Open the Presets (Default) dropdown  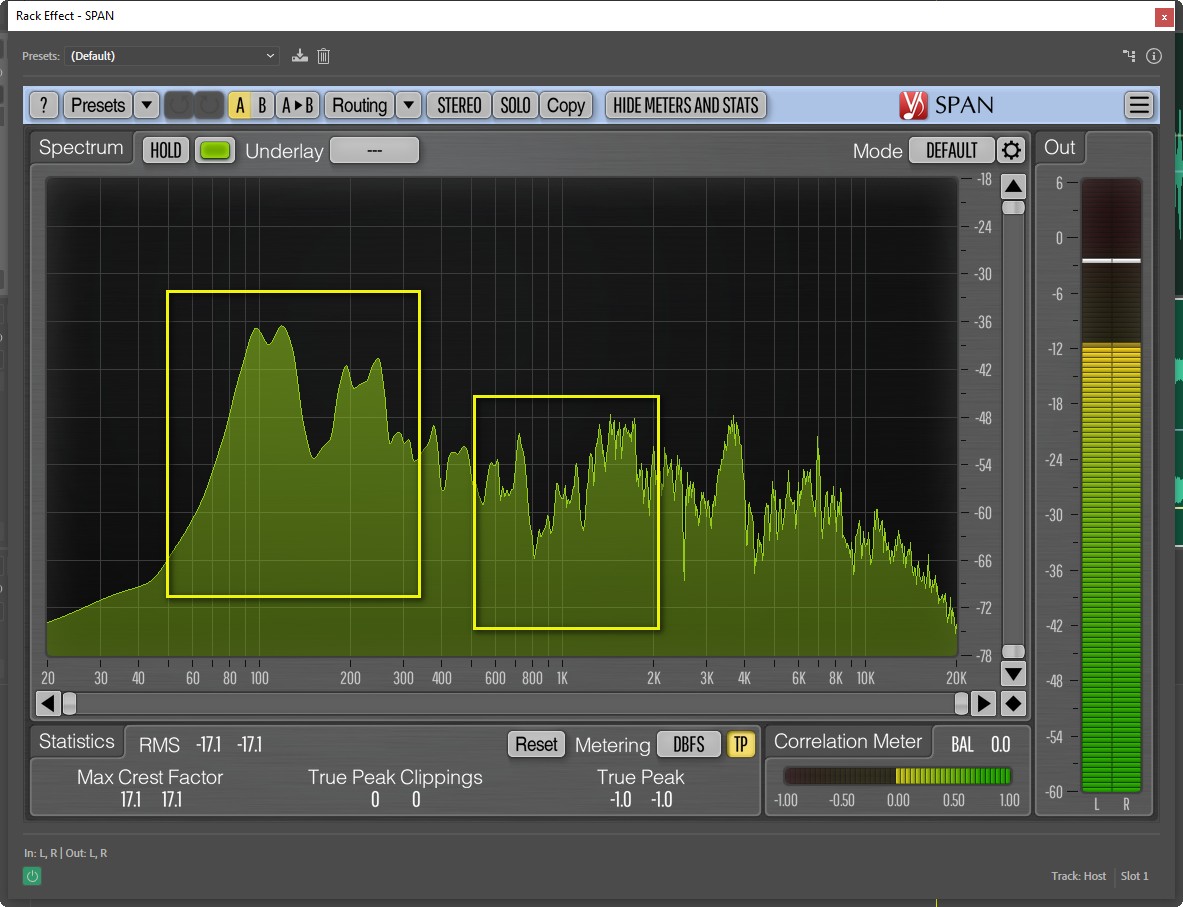click(171, 56)
